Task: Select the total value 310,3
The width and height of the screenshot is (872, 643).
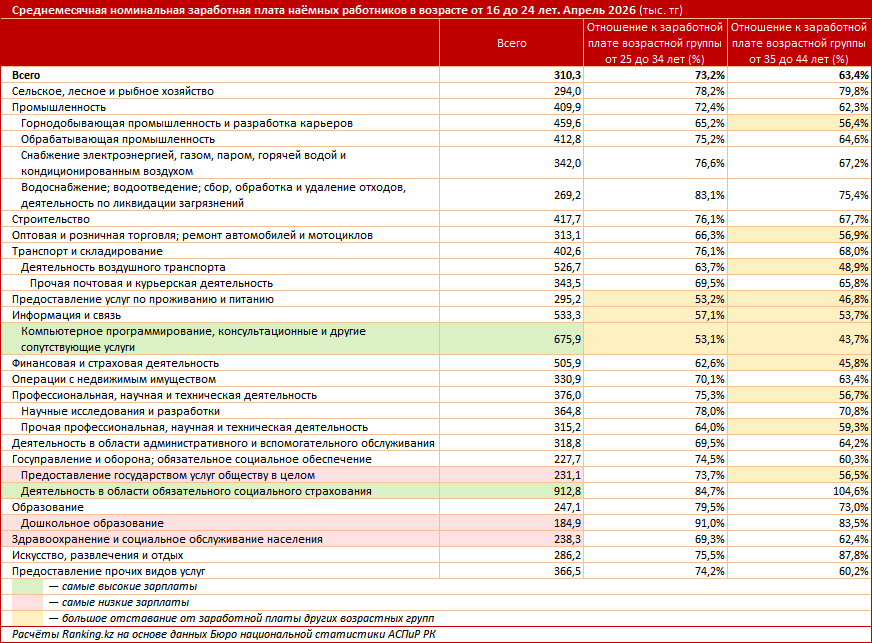Action: [567, 75]
